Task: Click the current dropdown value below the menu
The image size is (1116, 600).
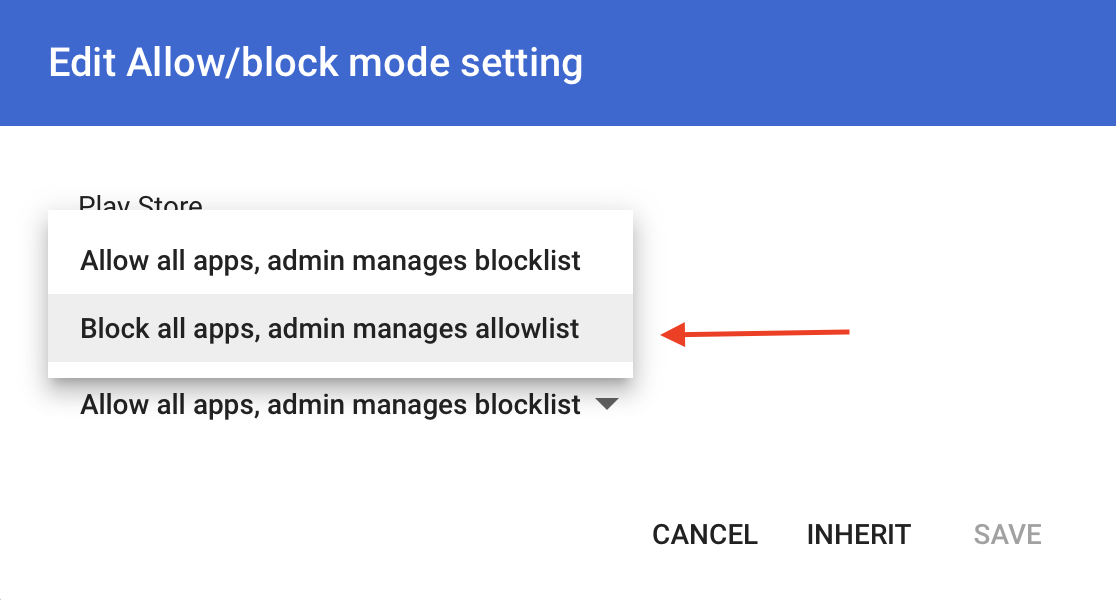Action: coord(330,405)
